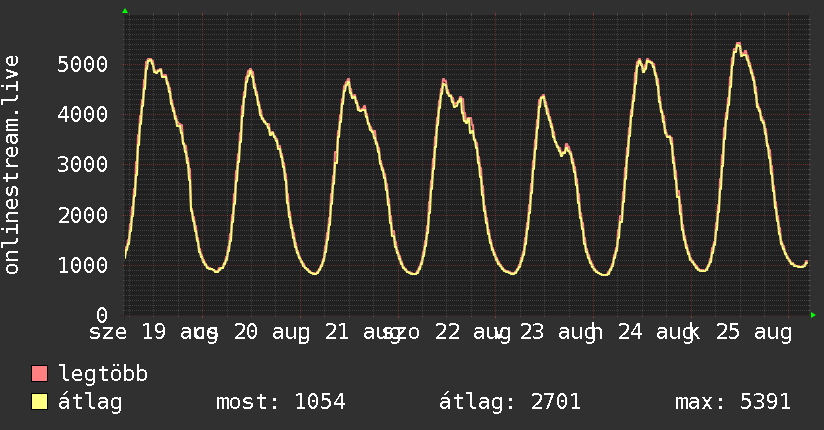Screen dimensions: 824x430
Task: Click the 5000 y-axis label
Action: (83, 64)
